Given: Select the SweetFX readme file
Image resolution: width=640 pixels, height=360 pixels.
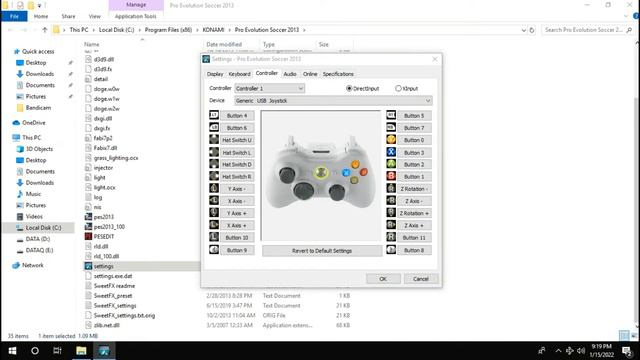Looking at the screenshot, I should 114,286.
